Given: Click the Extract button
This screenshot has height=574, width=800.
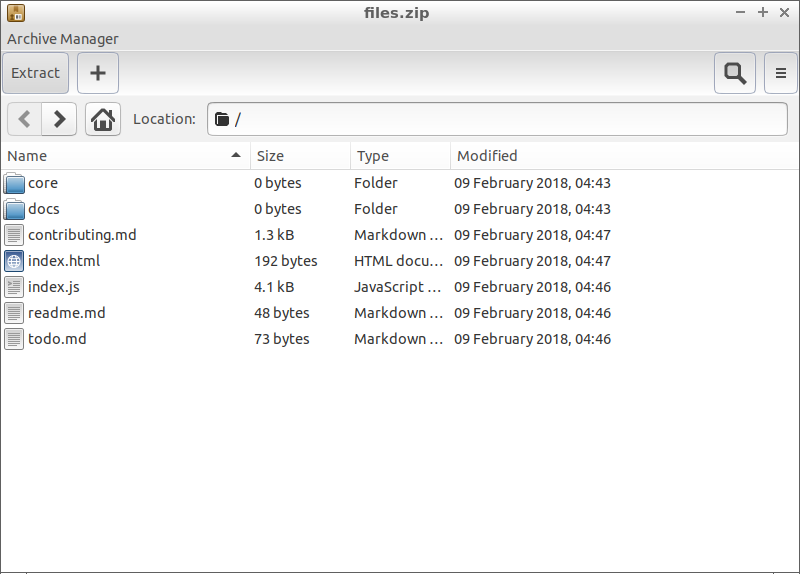Looking at the screenshot, I should [36, 73].
